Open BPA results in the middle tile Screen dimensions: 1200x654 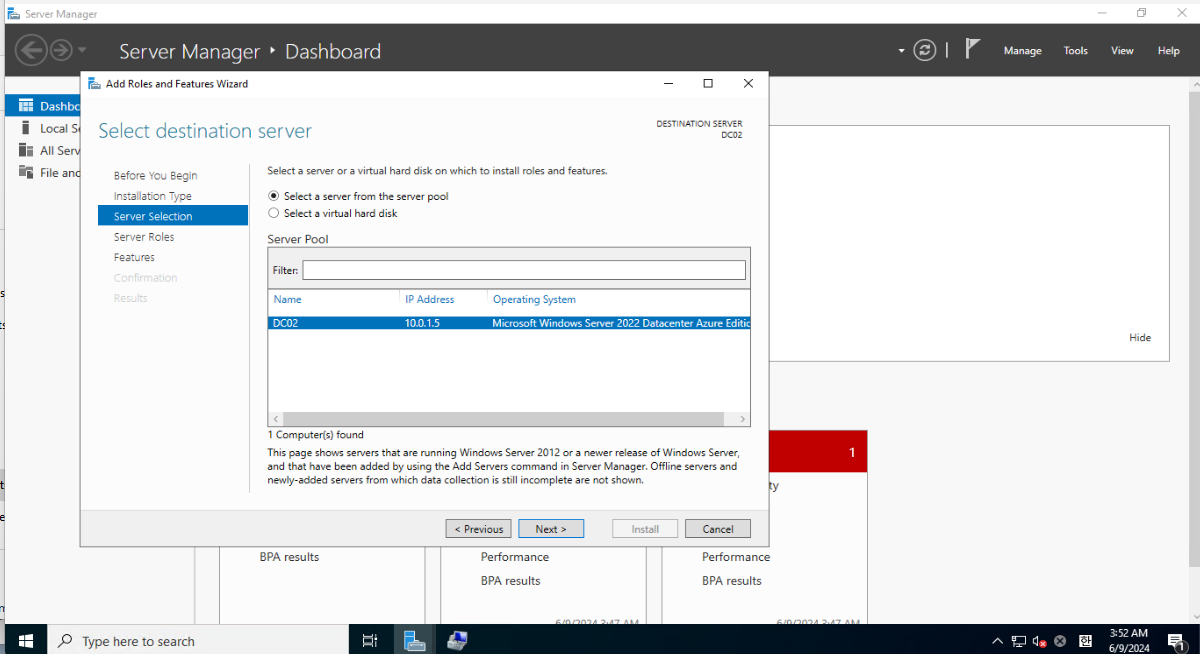point(510,581)
